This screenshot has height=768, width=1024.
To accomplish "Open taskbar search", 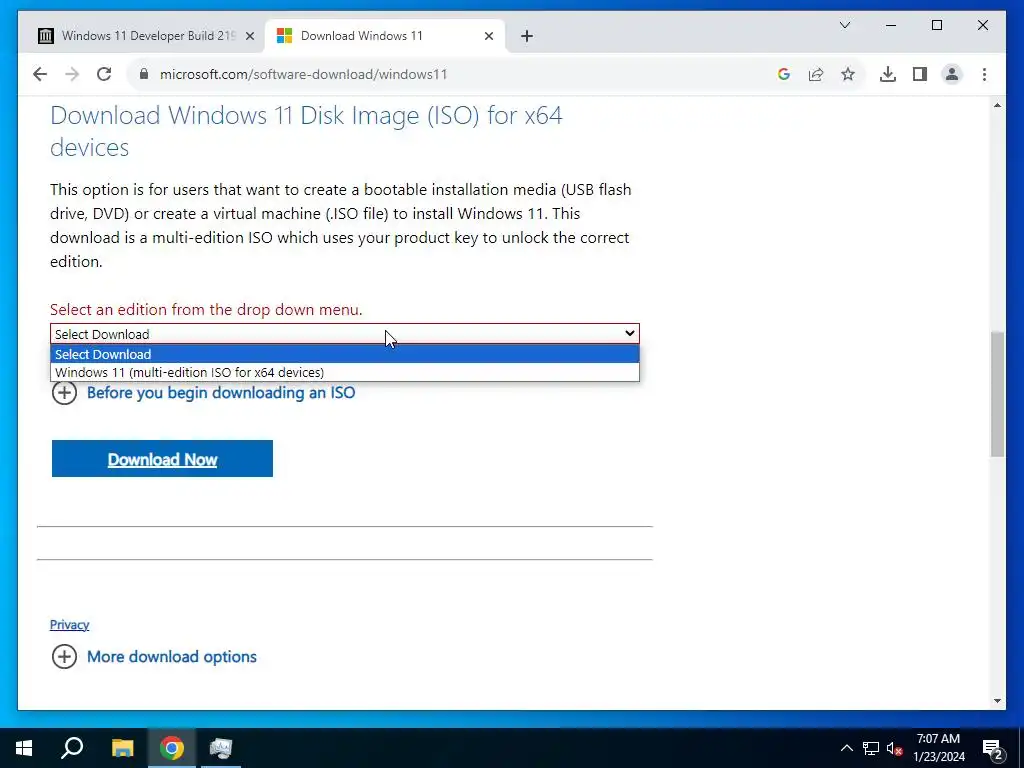I will (72, 748).
